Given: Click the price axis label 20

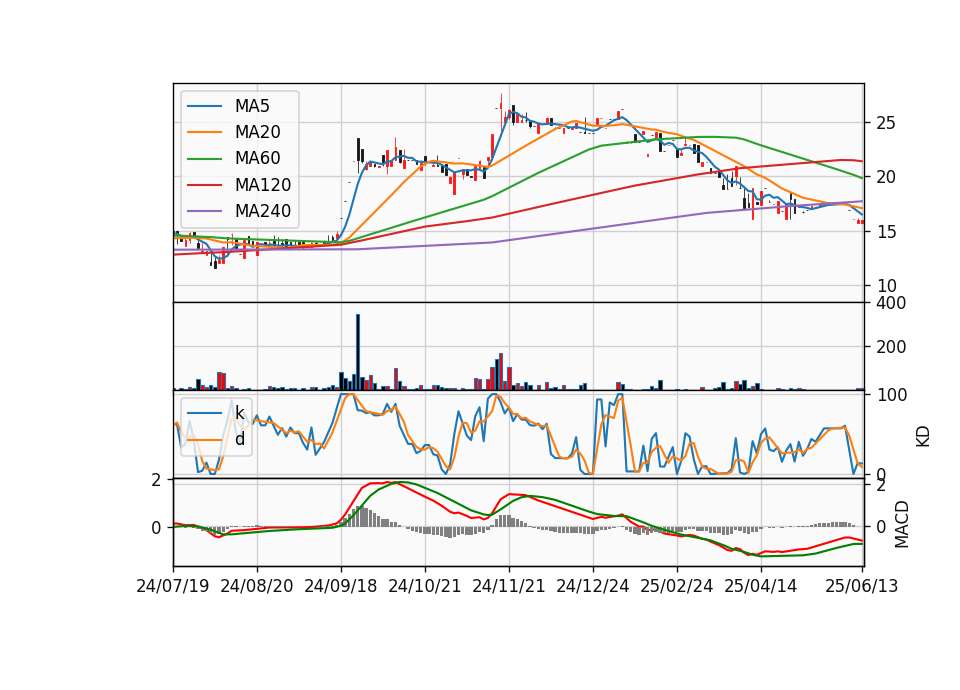Looking at the screenshot, I should [886, 177].
